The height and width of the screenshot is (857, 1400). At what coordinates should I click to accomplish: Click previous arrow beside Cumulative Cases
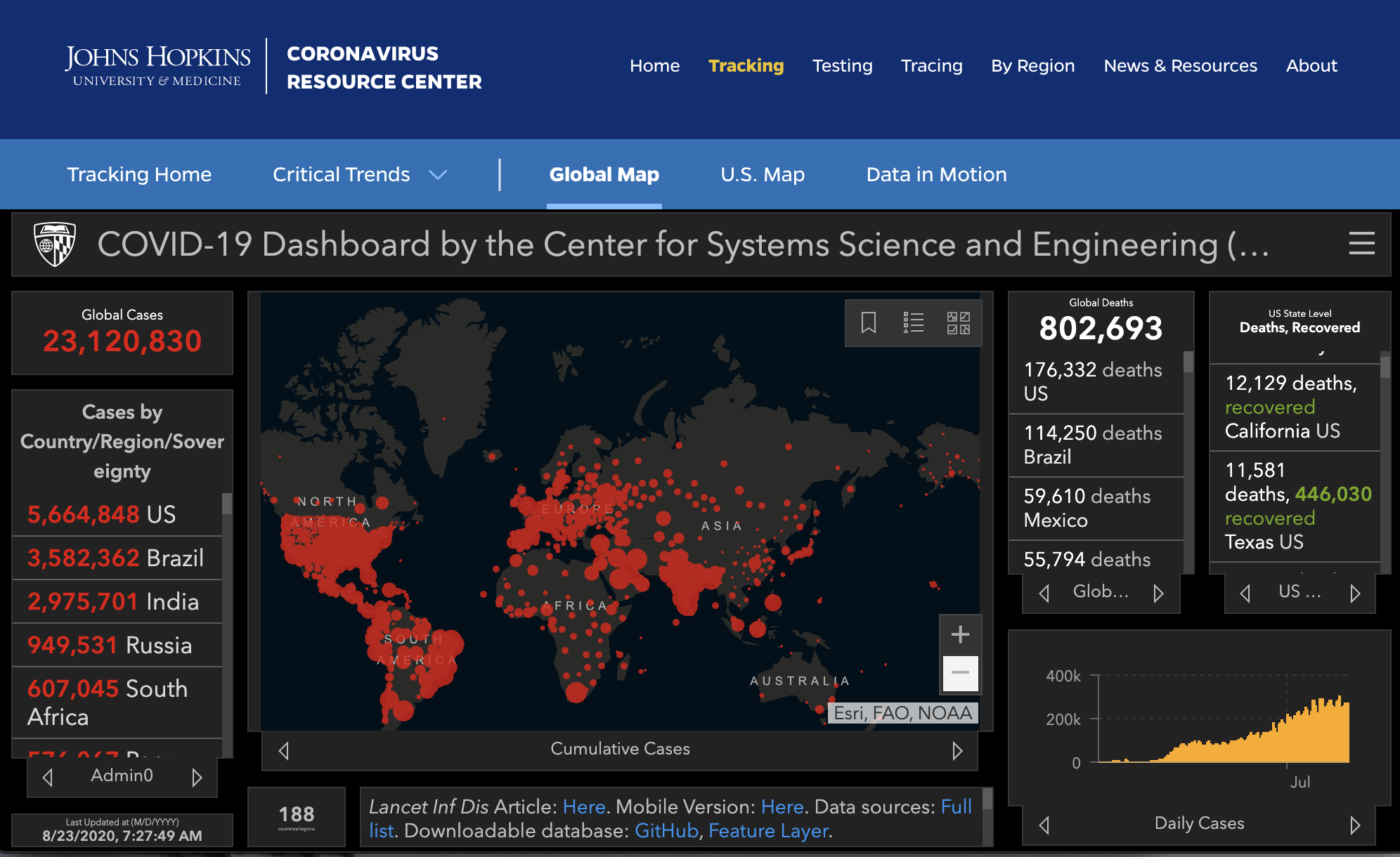[x=284, y=750]
